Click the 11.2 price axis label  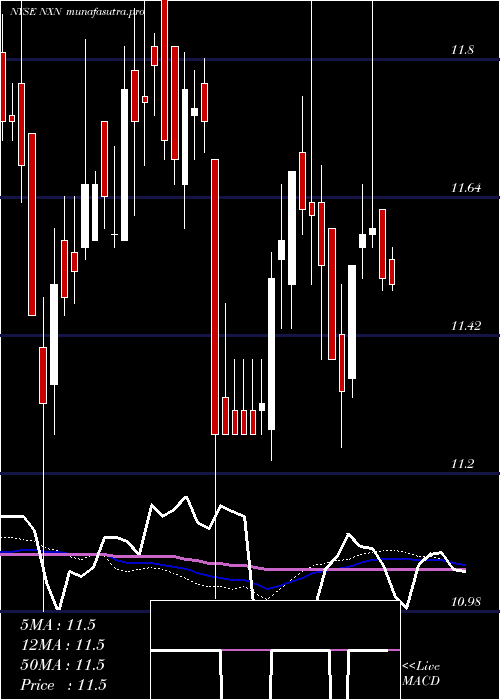coord(462,464)
